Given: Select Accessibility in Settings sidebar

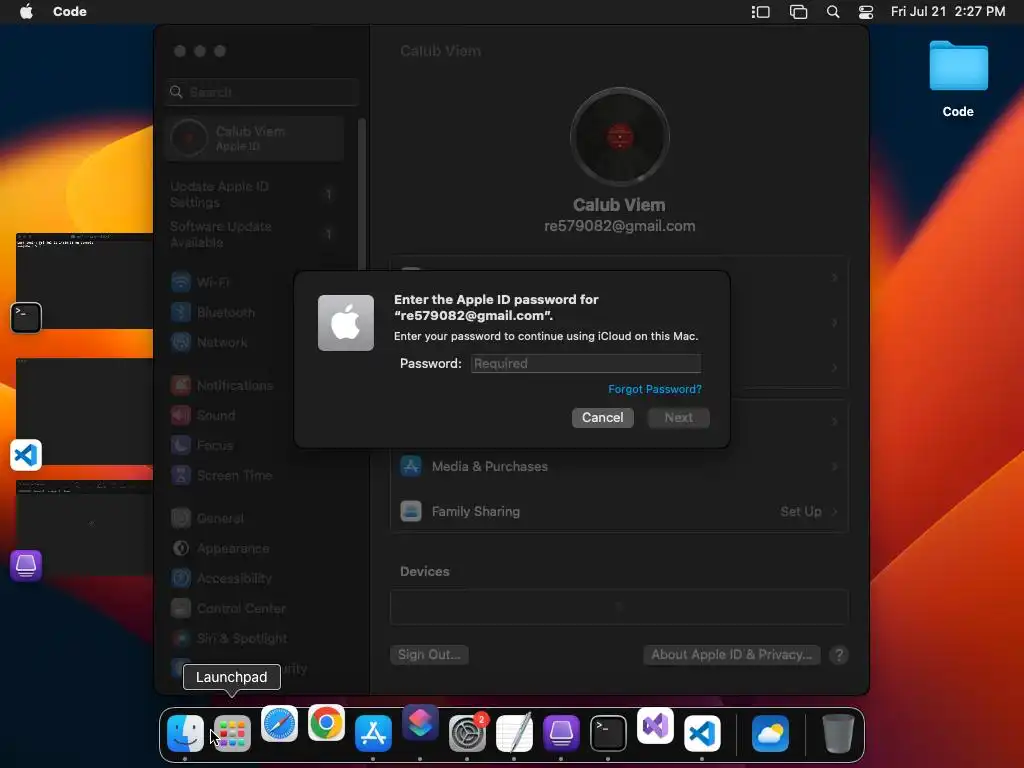Looking at the screenshot, I should pyautogui.click(x=254, y=578).
